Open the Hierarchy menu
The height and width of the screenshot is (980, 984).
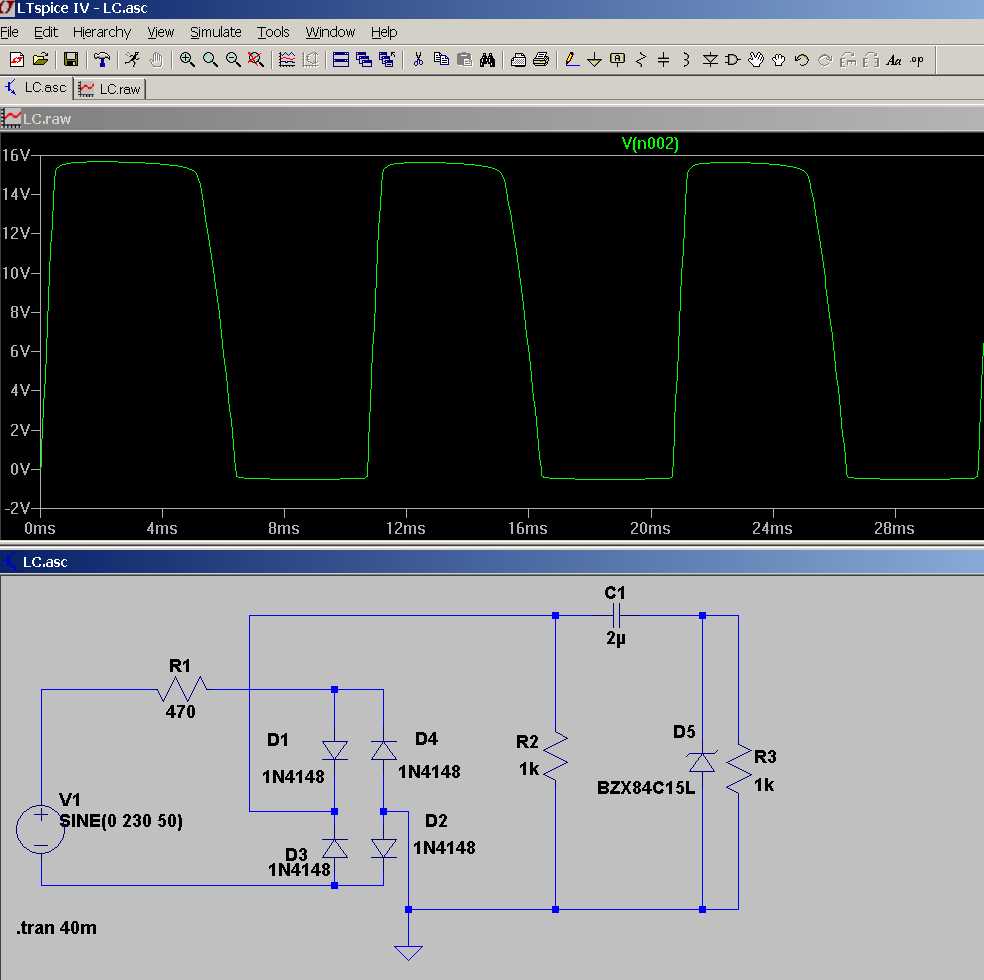pos(102,32)
